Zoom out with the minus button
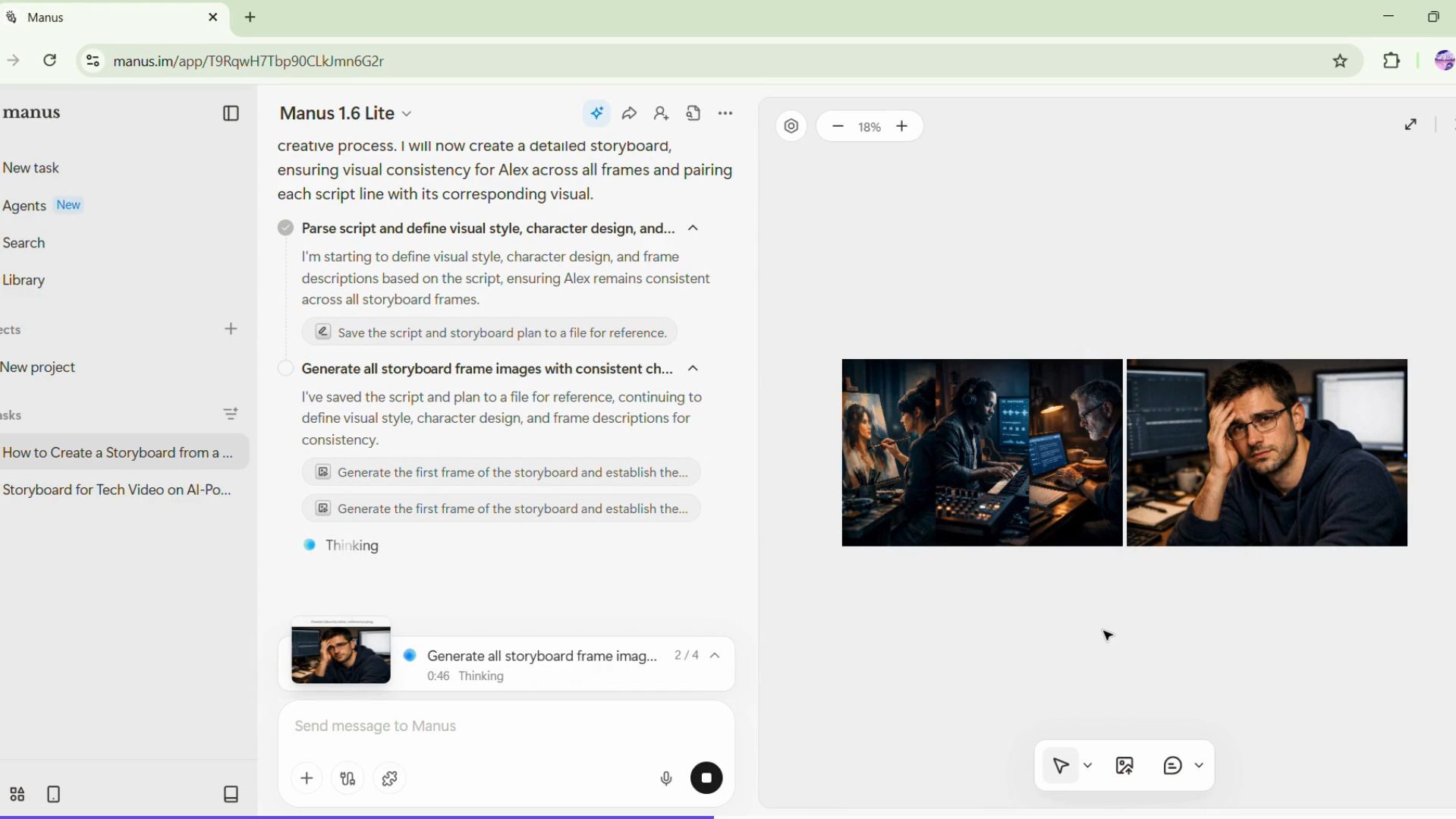The image size is (1456, 819). [838, 126]
